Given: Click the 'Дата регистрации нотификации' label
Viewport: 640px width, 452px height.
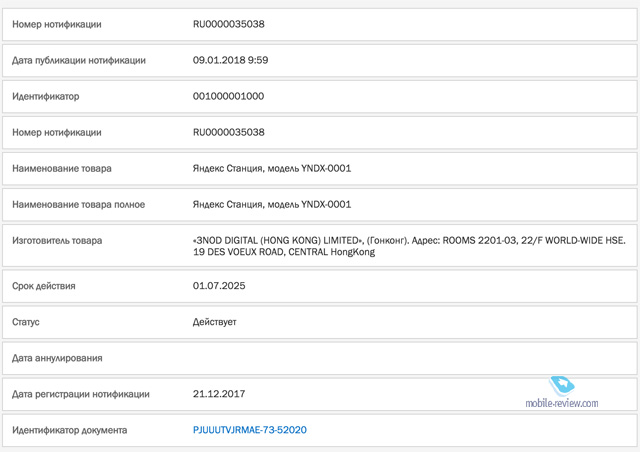Looking at the screenshot, I should coord(80,394).
